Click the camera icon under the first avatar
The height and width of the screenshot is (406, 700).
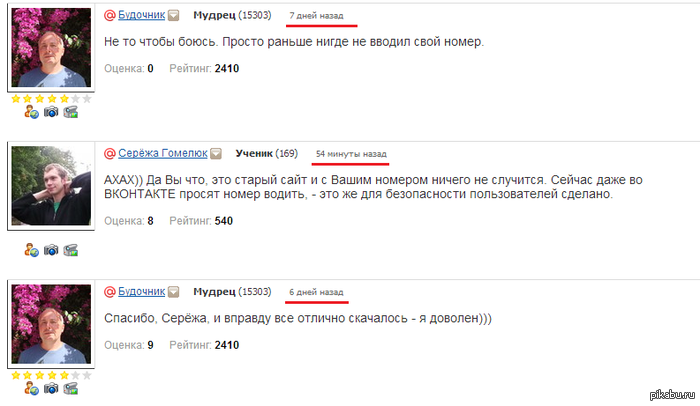tap(51, 112)
